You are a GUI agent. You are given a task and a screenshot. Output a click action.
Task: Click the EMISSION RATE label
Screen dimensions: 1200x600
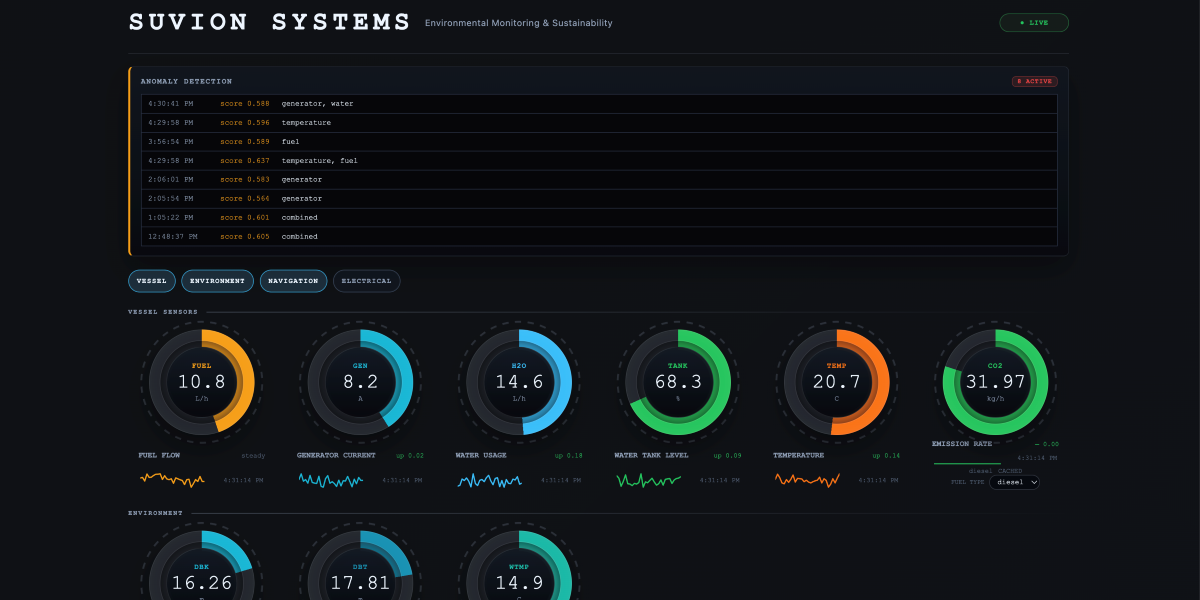(x=962, y=443)
